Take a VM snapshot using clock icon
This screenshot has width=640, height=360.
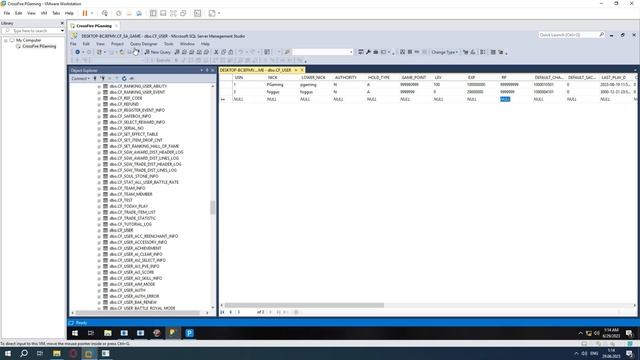coord(119,13)
